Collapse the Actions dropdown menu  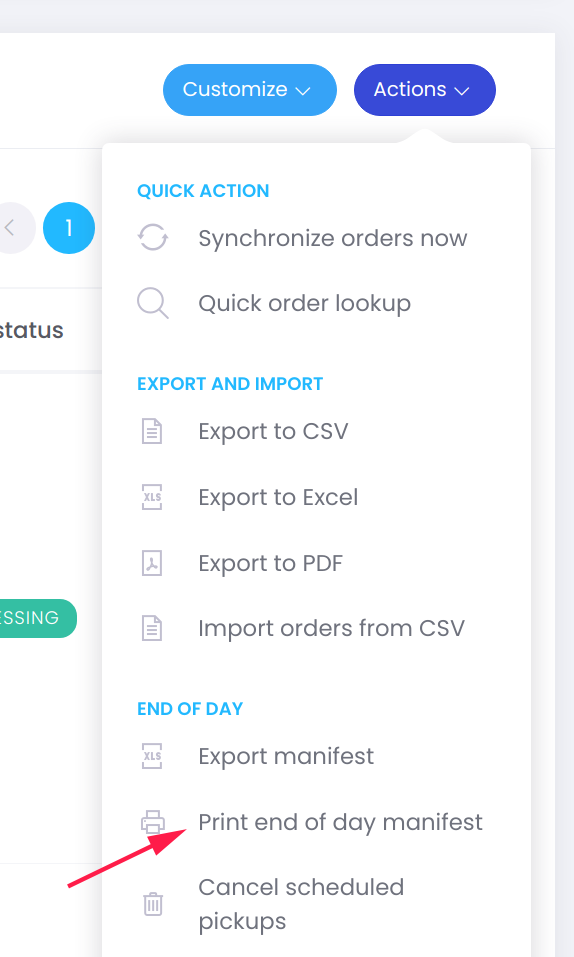pyautogui.click(x=424, y=90)
